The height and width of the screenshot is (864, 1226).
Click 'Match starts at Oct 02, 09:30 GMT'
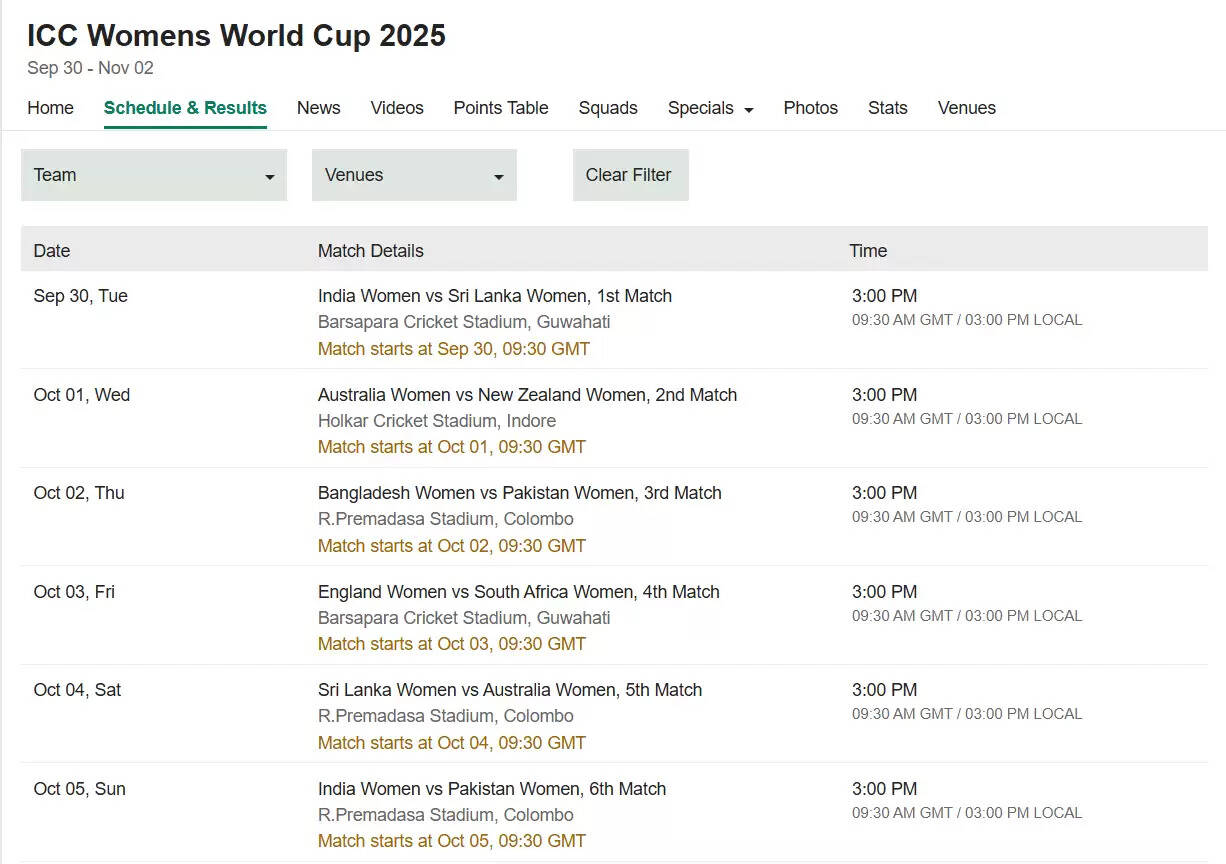click(452, 546)
